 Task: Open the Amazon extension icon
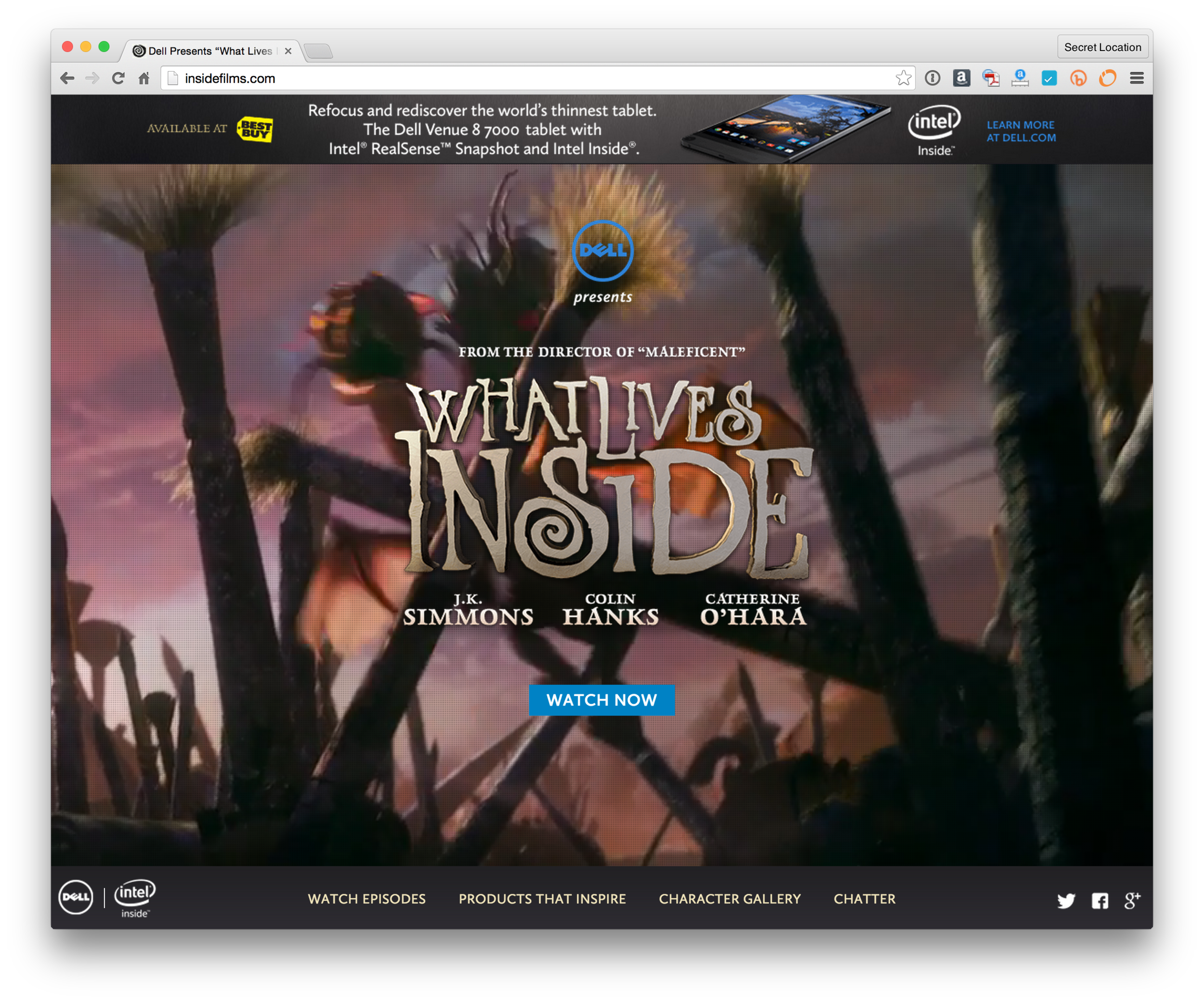pos(961,78)
